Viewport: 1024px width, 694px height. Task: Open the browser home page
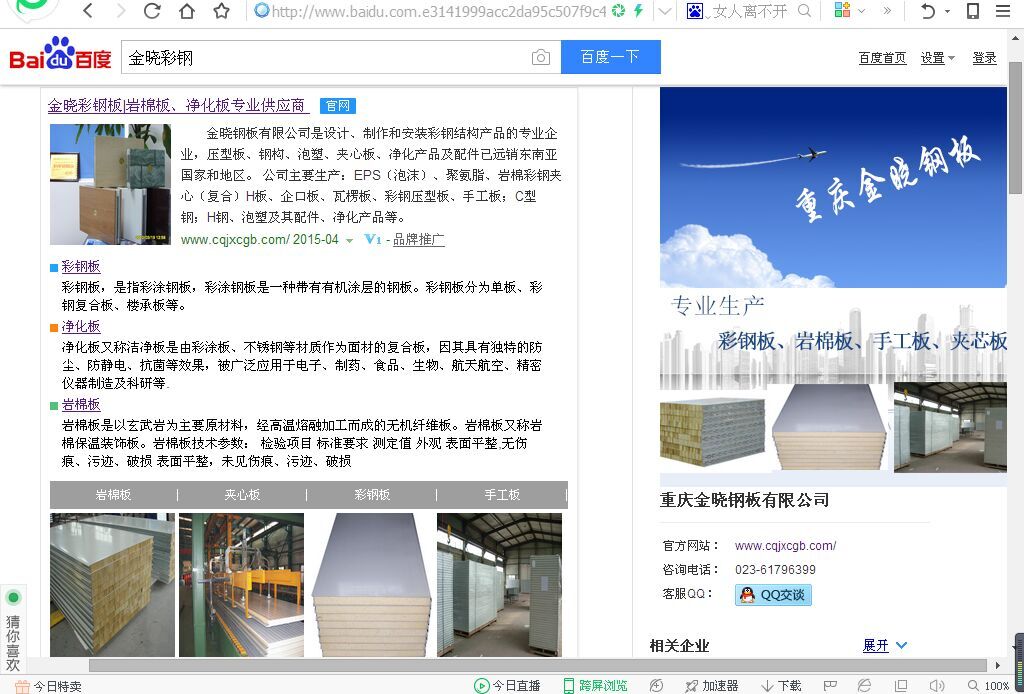[x=187, y=11]
